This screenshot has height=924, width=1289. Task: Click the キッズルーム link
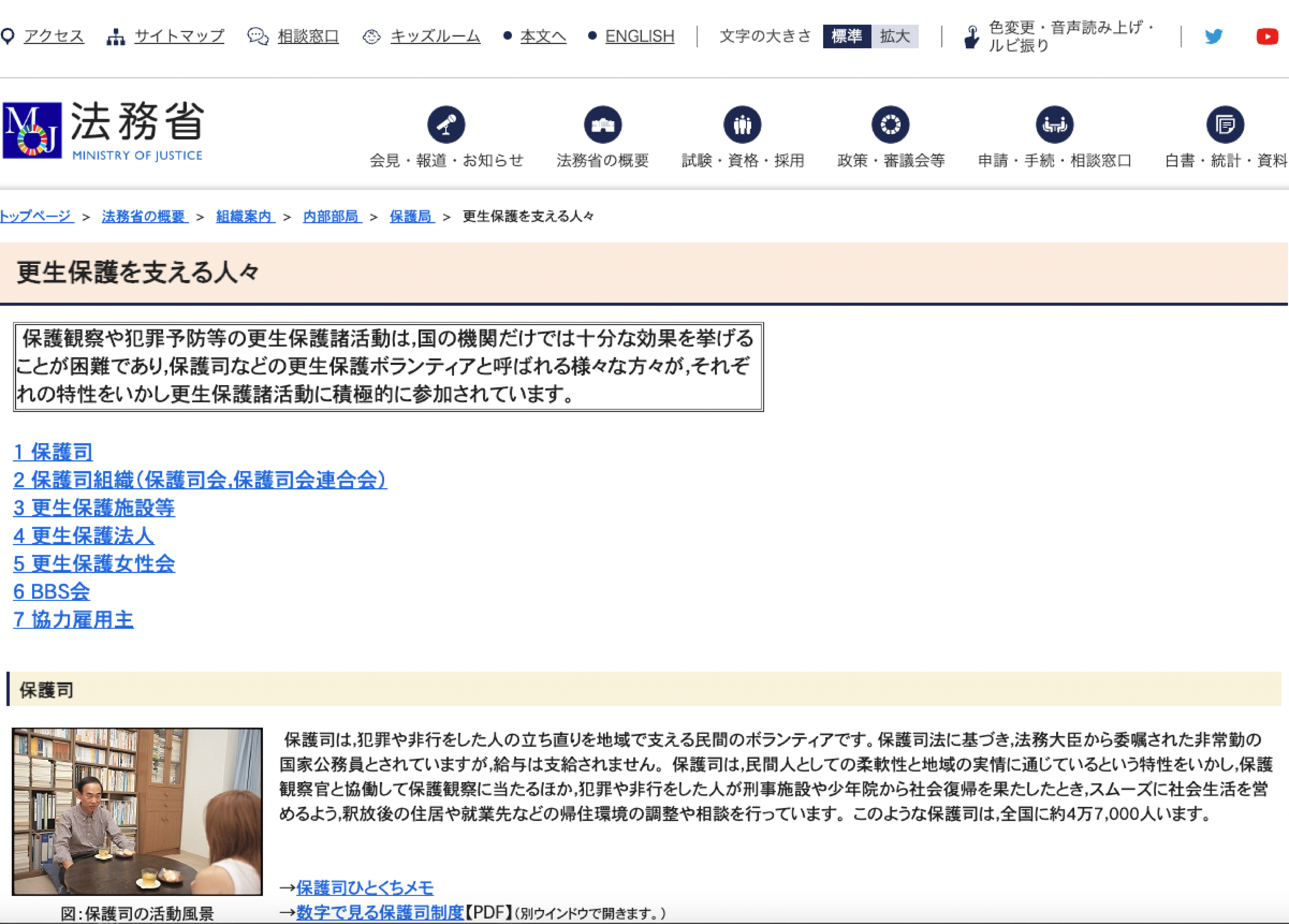(435, 36)
